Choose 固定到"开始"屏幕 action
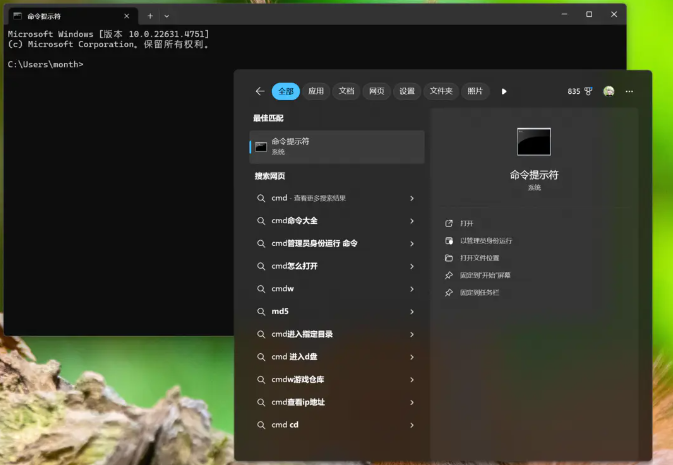The height and width of the screenshot is (465, 673). tap(485, 275)
